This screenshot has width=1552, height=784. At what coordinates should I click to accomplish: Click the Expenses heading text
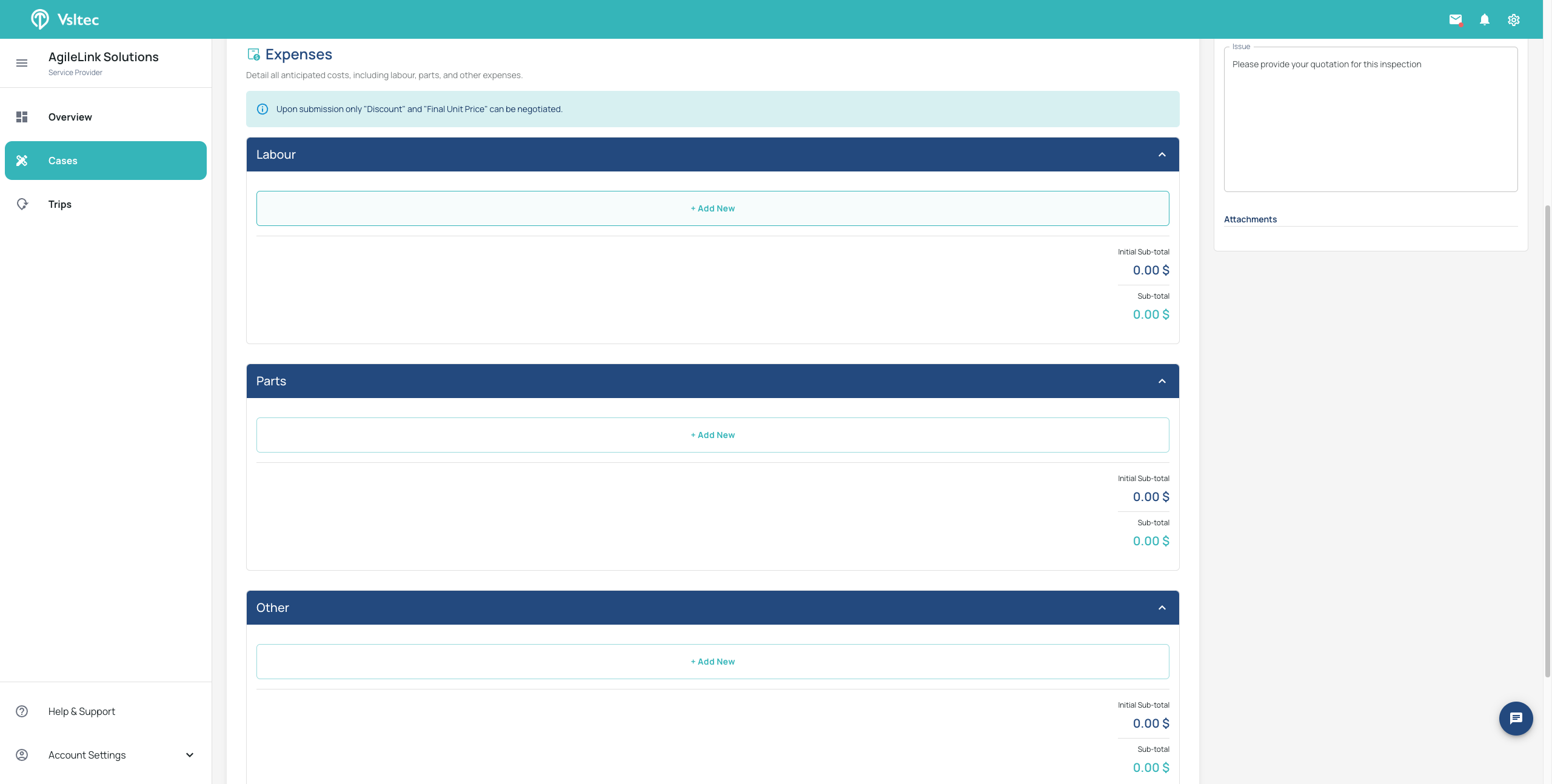[x=298, y=55]
